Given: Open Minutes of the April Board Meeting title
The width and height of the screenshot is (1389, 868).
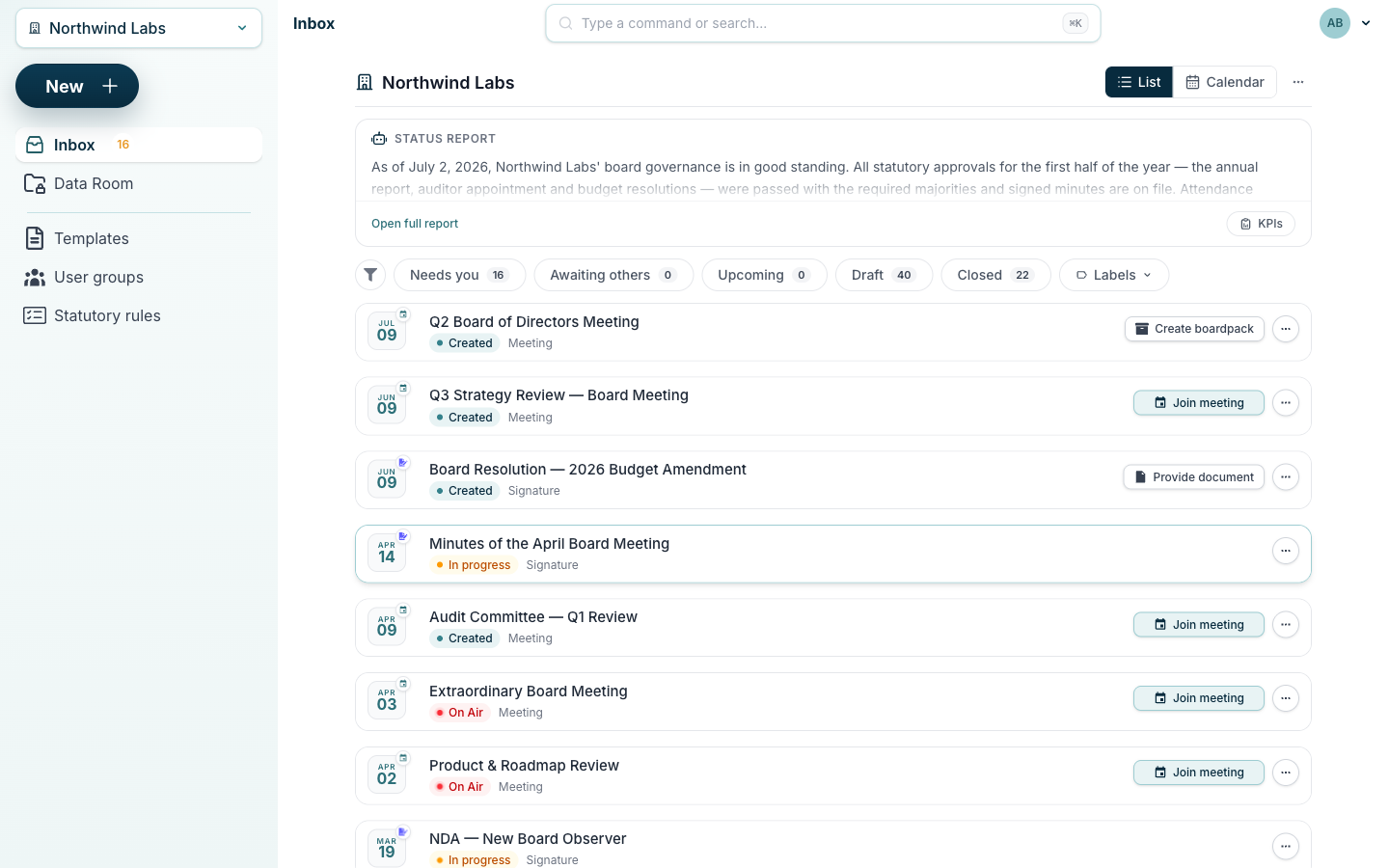Looking at the screenshot, I should [549, 544].
